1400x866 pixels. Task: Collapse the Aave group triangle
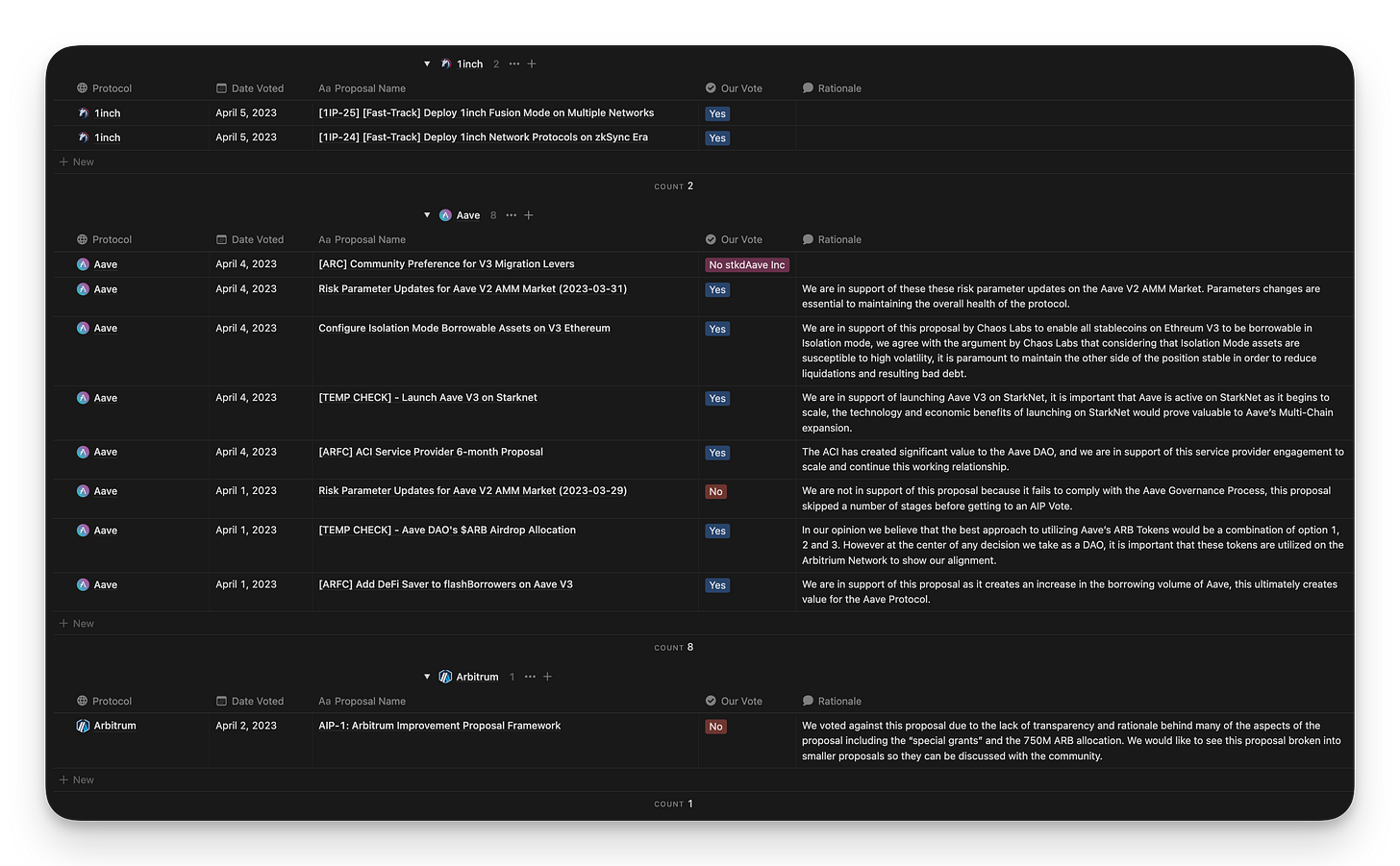click(427, 215)
